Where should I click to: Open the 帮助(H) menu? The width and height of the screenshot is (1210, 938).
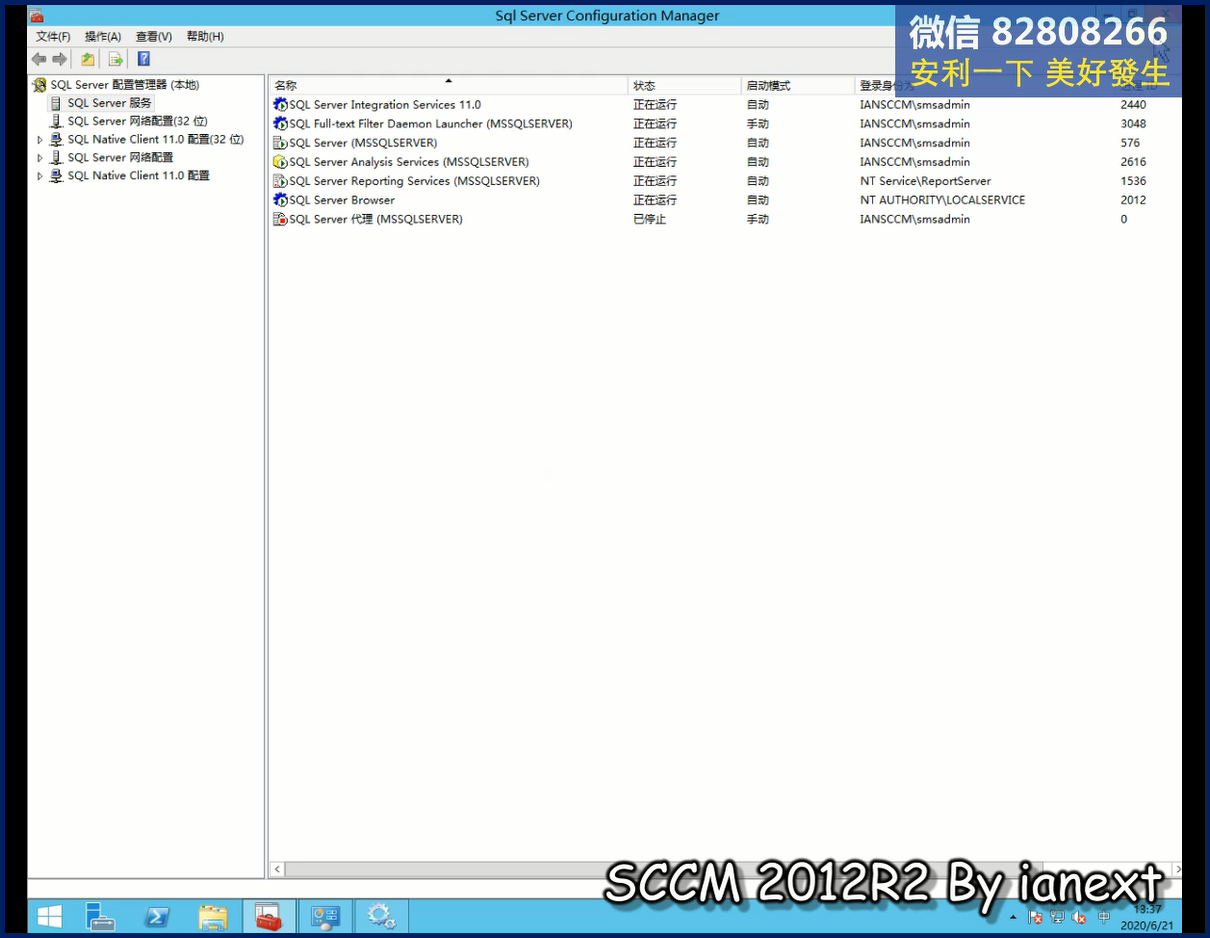pyautogui.click(x=205, y=36)
